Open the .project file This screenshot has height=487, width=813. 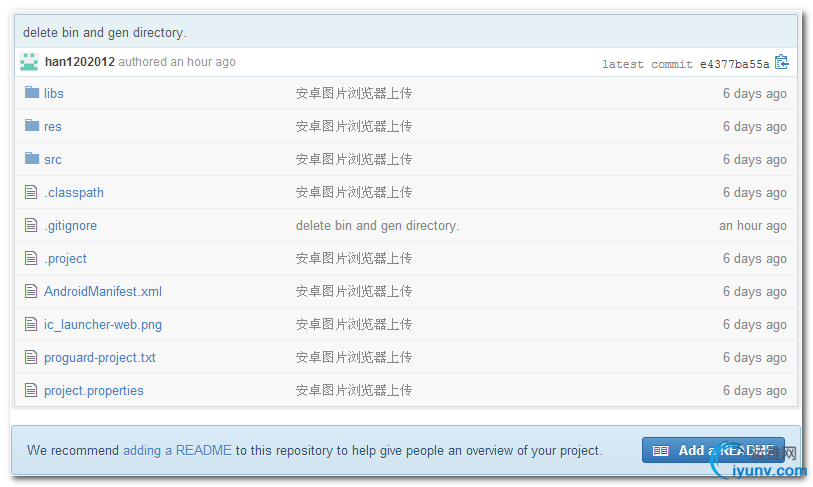65,259
